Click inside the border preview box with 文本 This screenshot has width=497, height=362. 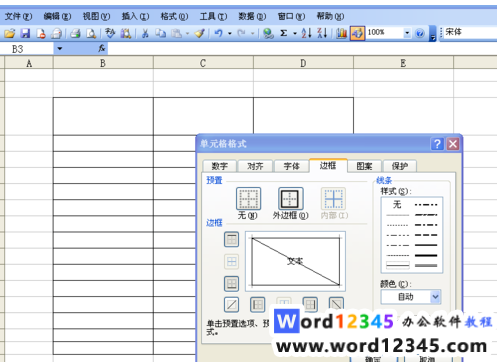(x=295, y=261)
